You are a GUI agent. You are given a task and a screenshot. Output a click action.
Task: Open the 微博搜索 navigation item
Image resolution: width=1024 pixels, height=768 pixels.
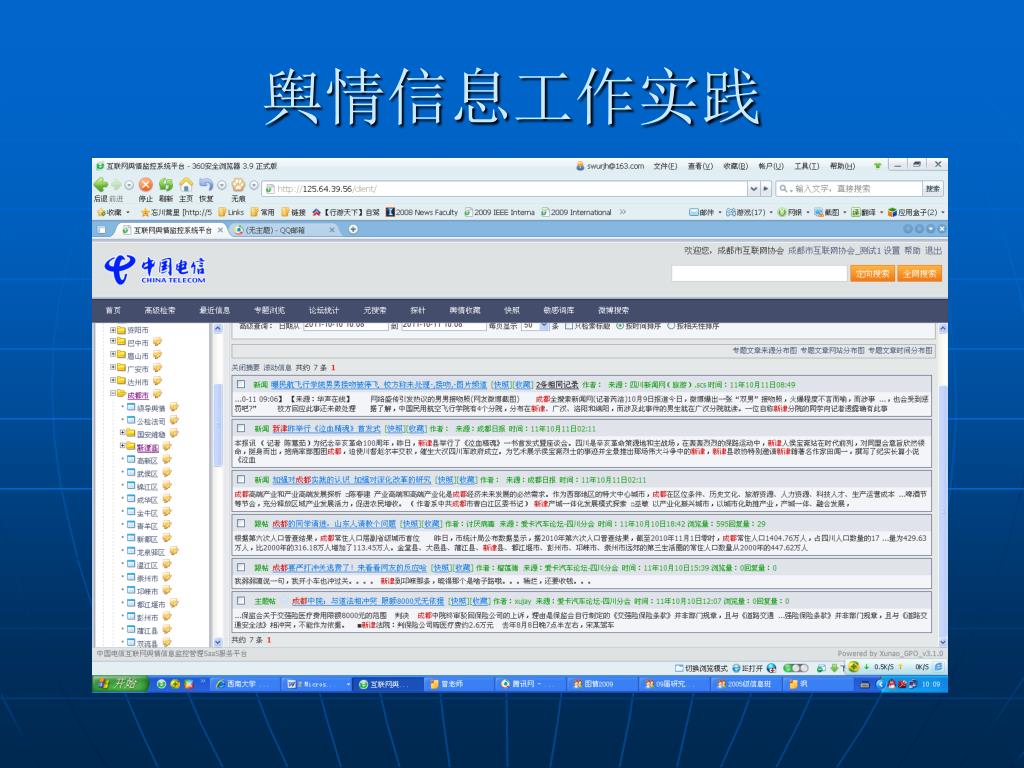pos(613,310)
